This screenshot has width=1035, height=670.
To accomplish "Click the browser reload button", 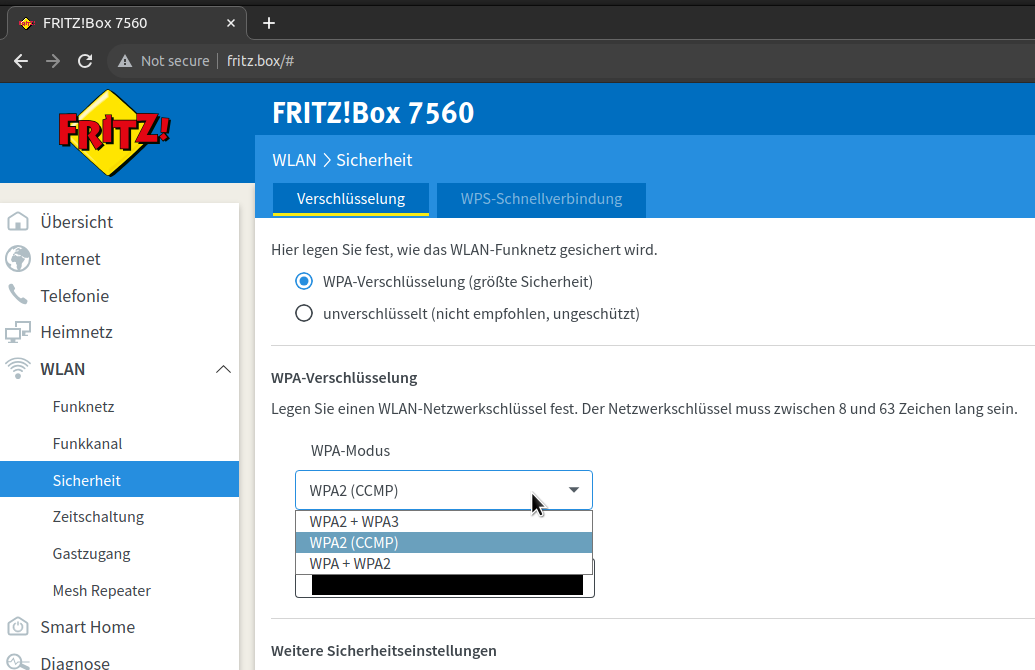I will (x=85, y=61).
